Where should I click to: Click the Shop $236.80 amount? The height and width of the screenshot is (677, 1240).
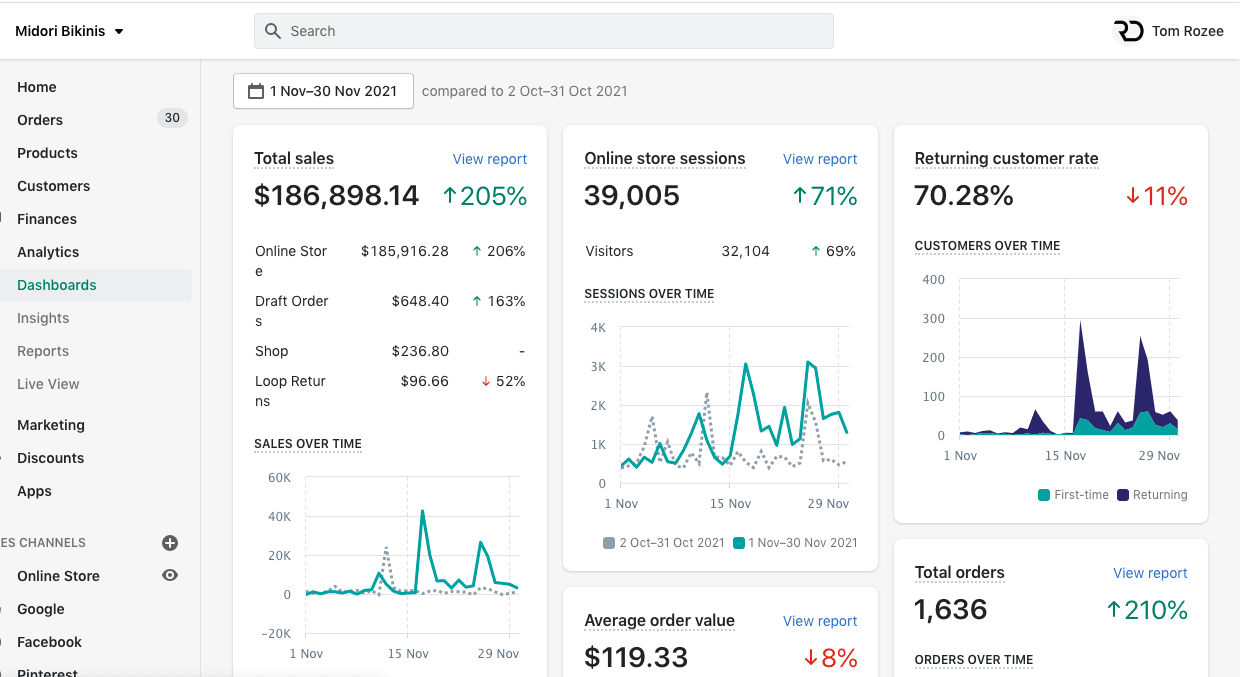pyautogui.click(x=420, y=351)
